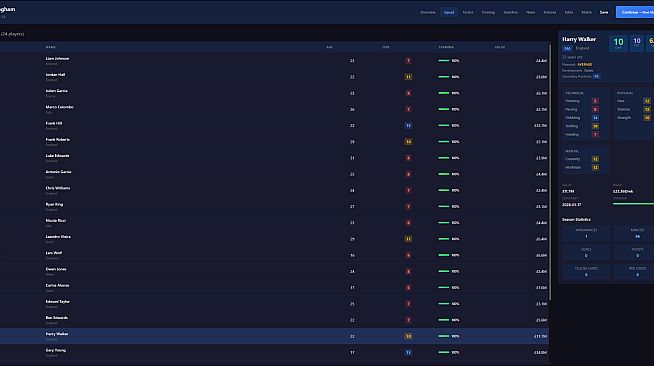
Task: Select player Jordan Hall
Action: click(55, 75)
